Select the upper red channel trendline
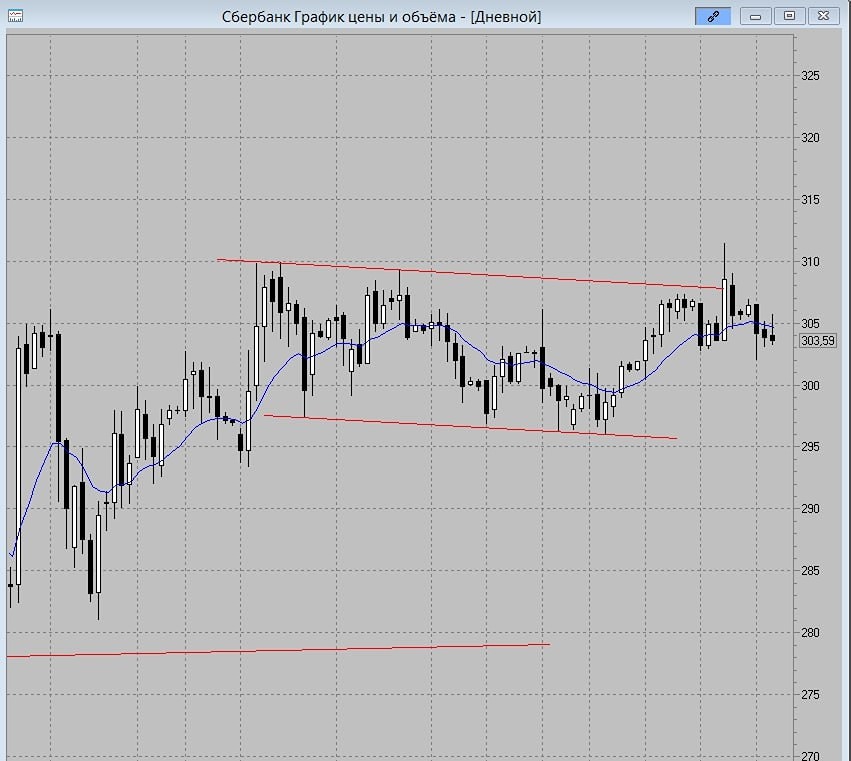Screen dimensions: 851x761 (469, 274)
